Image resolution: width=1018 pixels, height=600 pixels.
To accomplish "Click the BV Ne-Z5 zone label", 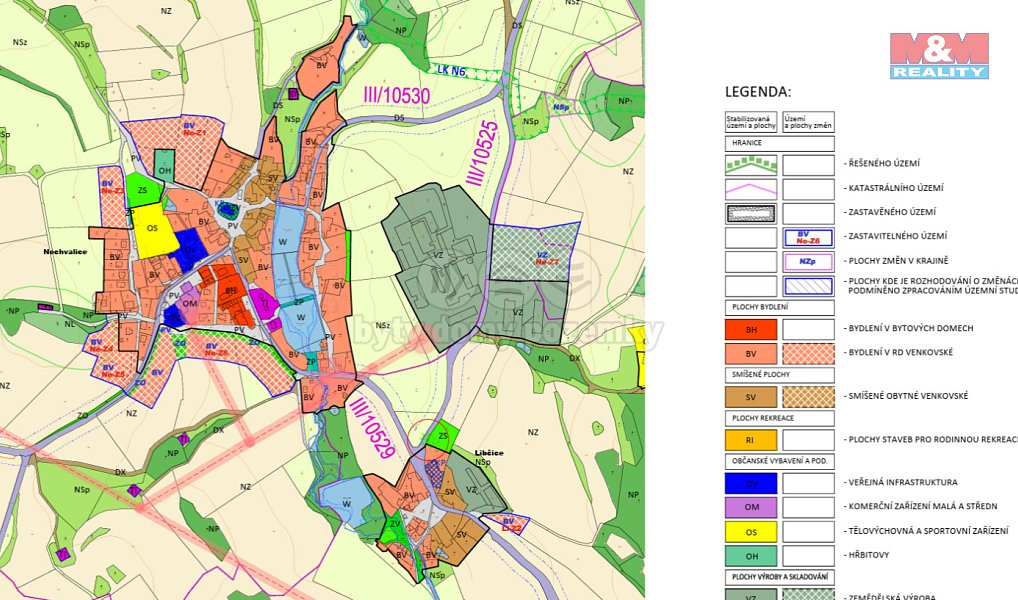I will (x=113, y=371).
